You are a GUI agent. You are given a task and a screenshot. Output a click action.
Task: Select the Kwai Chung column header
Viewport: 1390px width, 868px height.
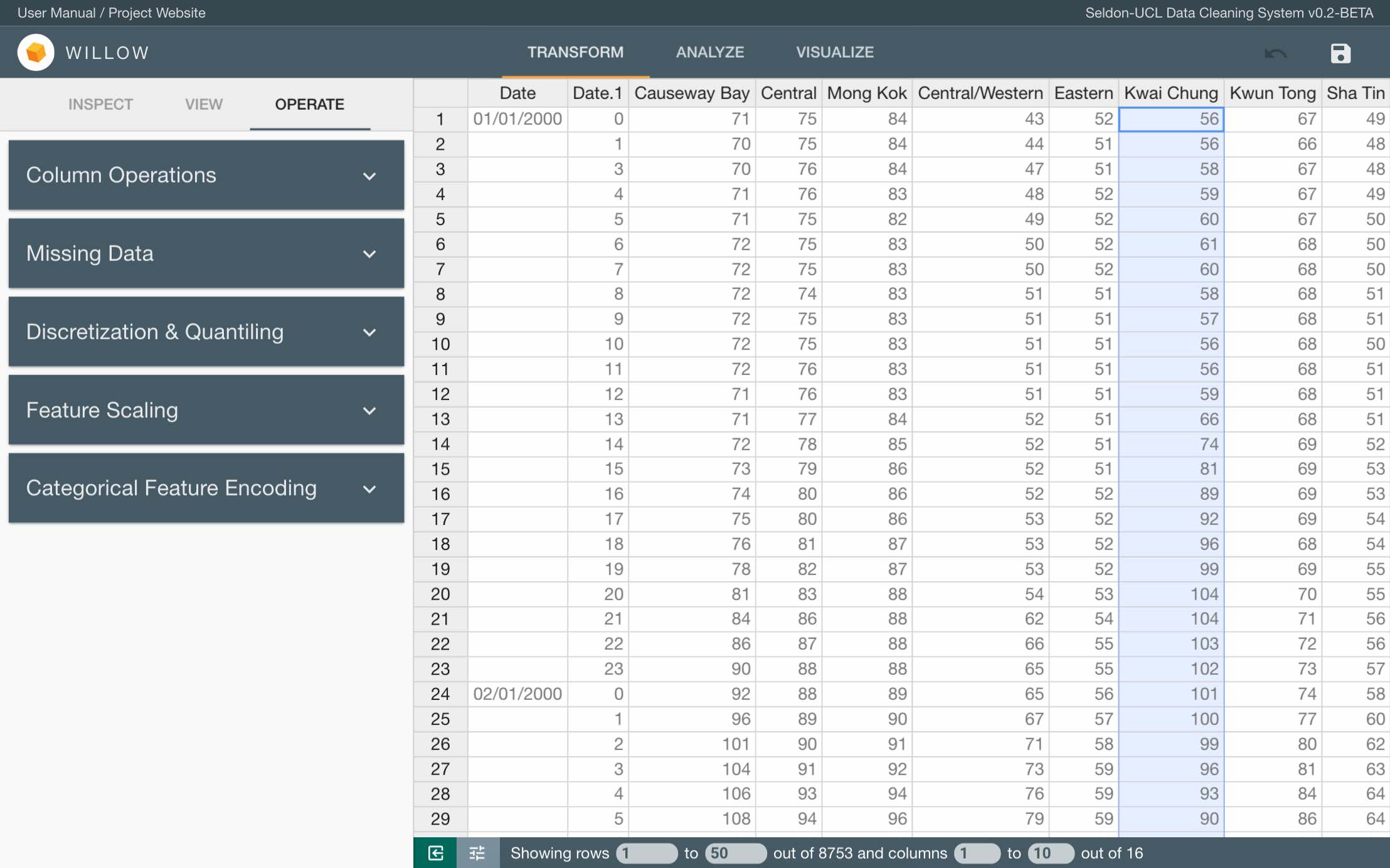tap(1171, 93)
